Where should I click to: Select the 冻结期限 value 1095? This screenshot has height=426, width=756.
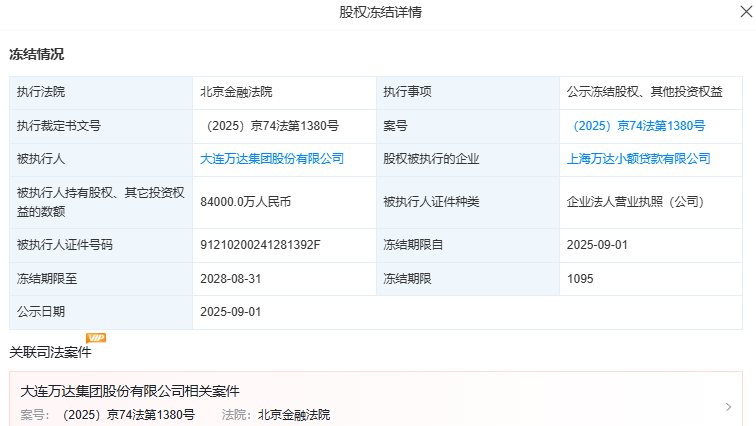pyautogui.click(x=580, y=279)
